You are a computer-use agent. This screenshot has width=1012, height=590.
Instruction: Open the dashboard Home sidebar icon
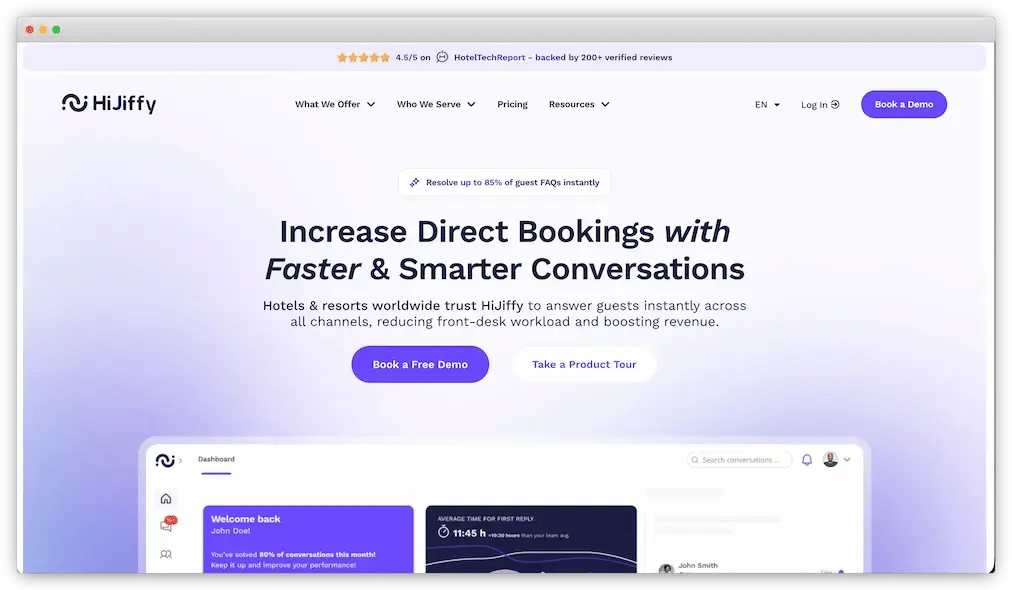click(166, 498)
